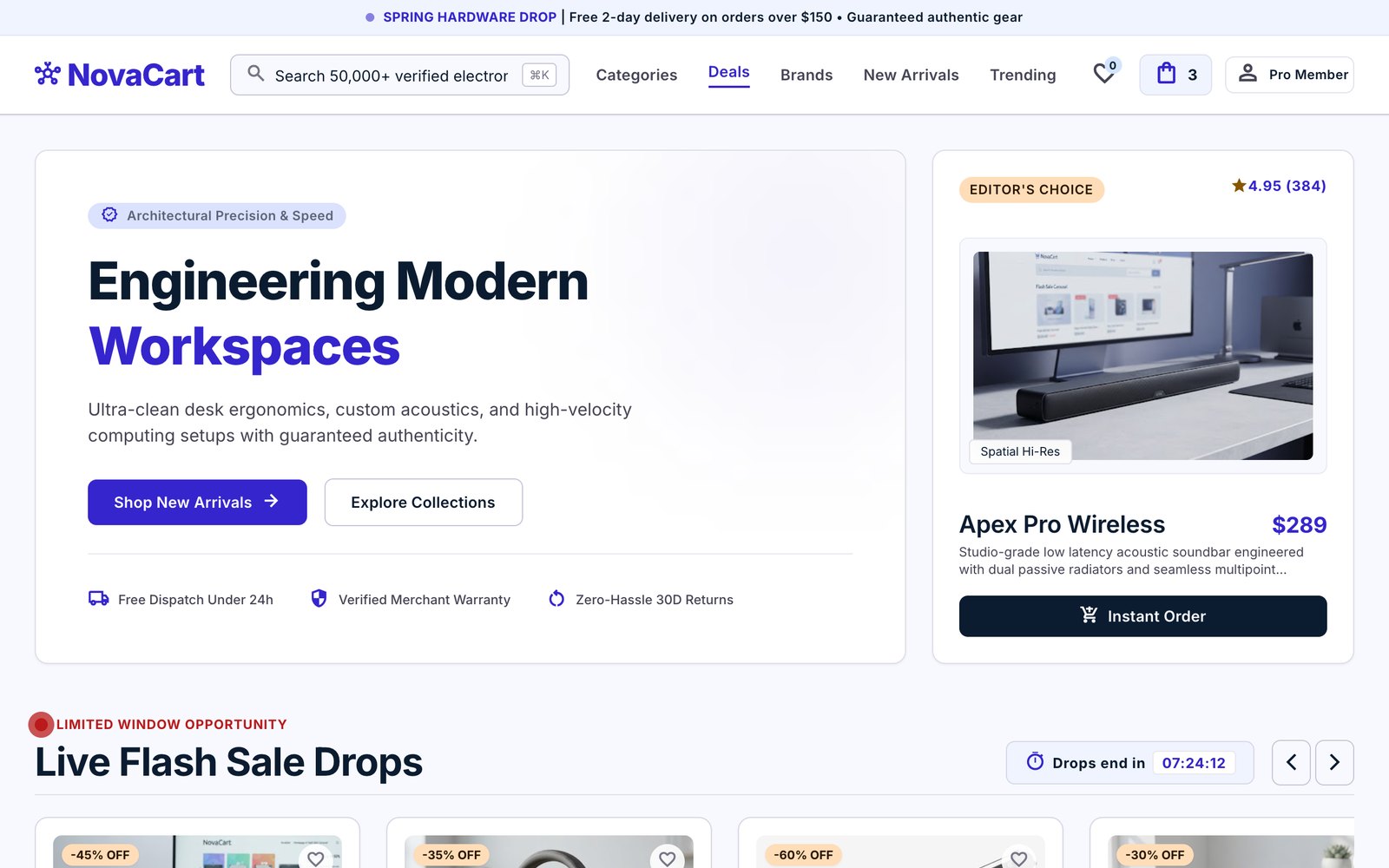Viewport: 1389px width, 868px height.
Task: Go to the Deals tab
Action: click(x=728, y=73)
